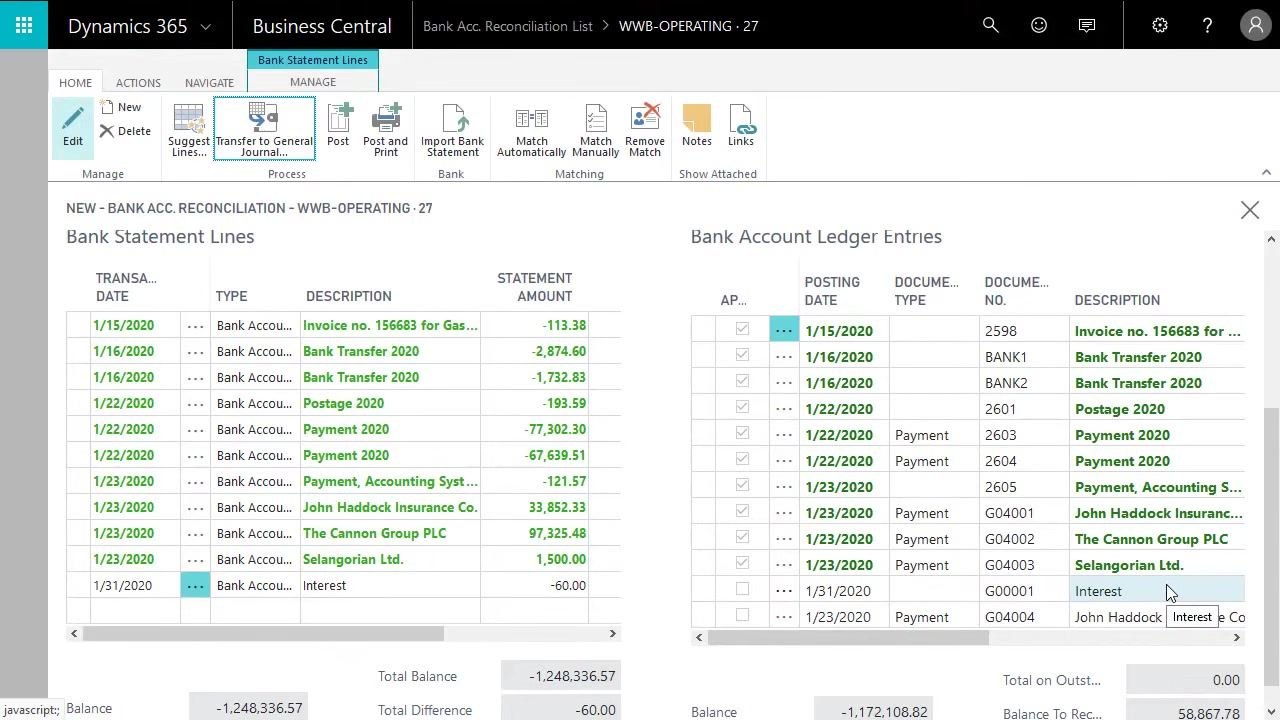Open the app launcher waffle menu

24,25
